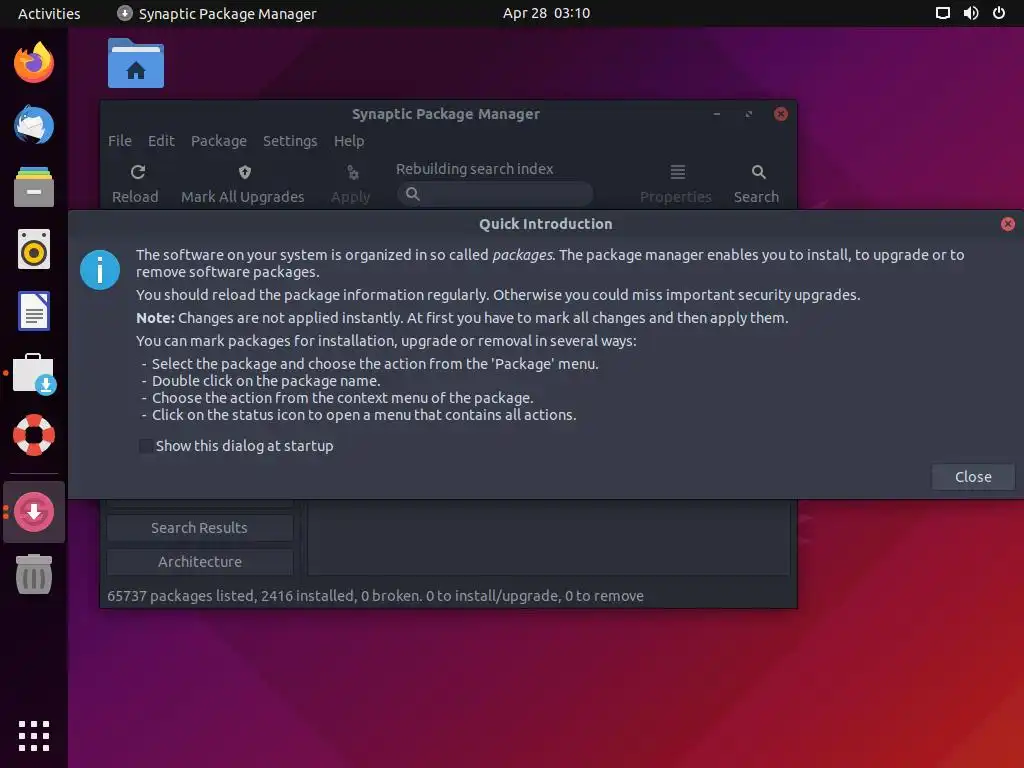Click the Search magnifier toolbar icon
This screenshot has height=768, width=1024.
[758, 172]
